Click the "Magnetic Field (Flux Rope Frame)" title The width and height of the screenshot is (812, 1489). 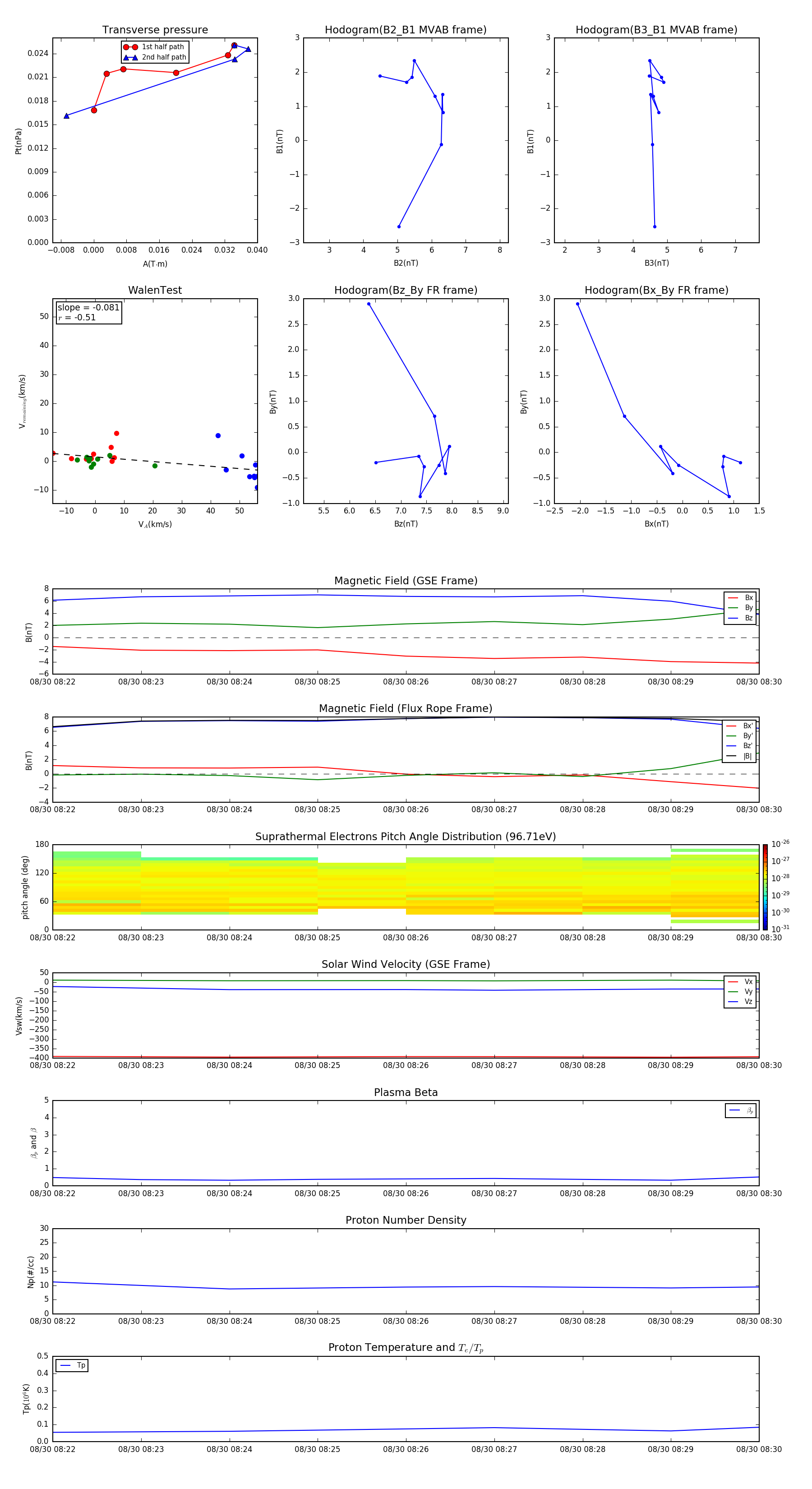[x=406, y=709]
